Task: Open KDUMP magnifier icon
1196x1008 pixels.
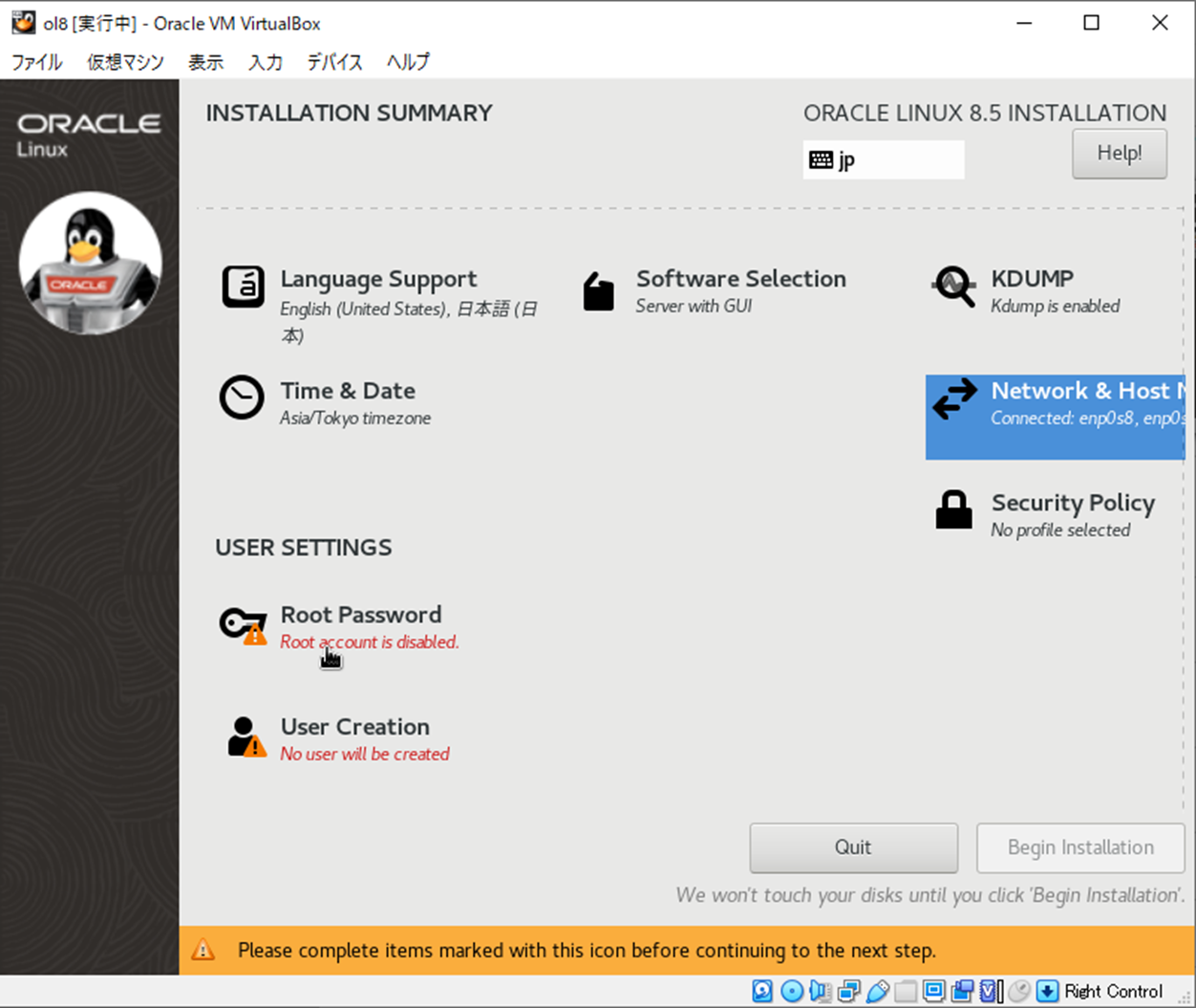Action: (x=953, y=286)
